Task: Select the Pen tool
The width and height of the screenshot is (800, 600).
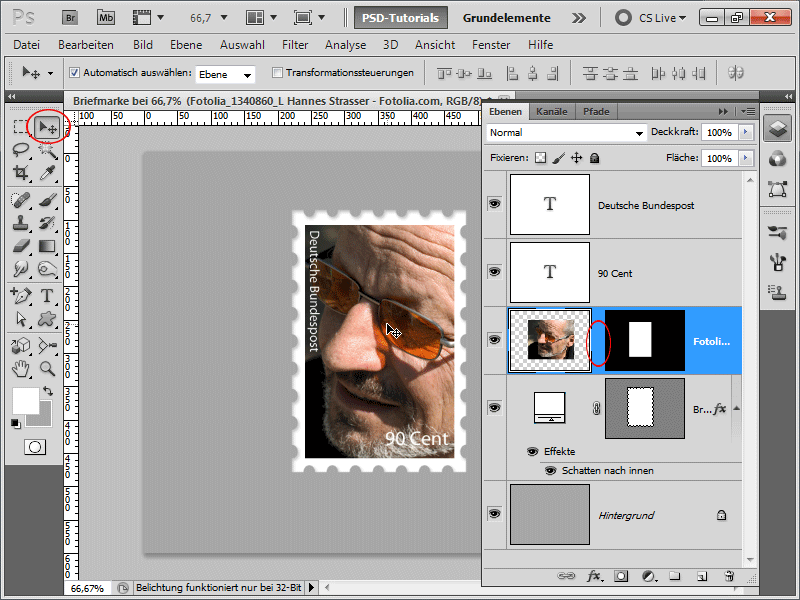Action: click(x=20, y=295)
